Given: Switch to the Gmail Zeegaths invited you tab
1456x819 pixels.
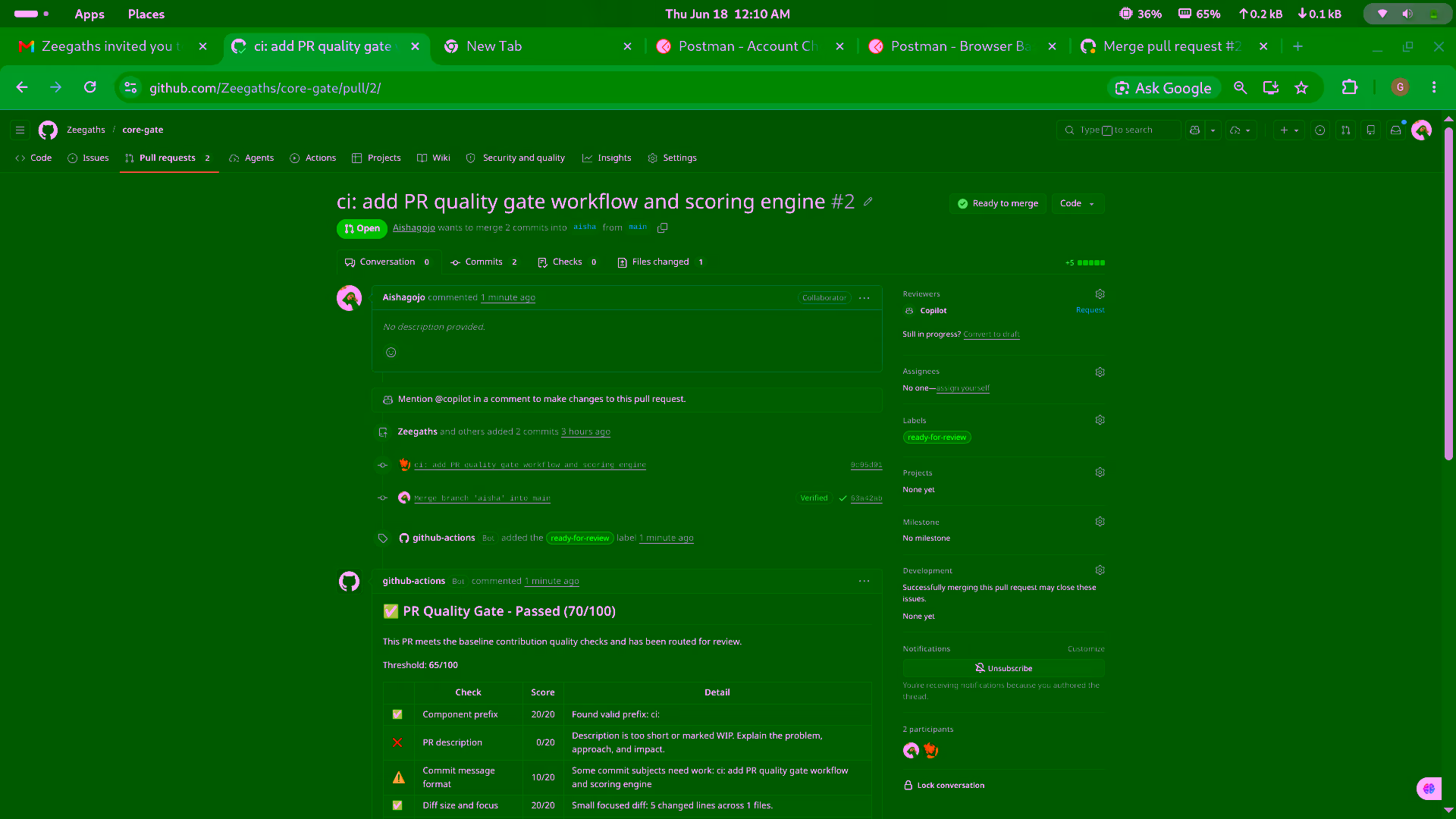Looking at the screenshot, I should pos(112,47).
